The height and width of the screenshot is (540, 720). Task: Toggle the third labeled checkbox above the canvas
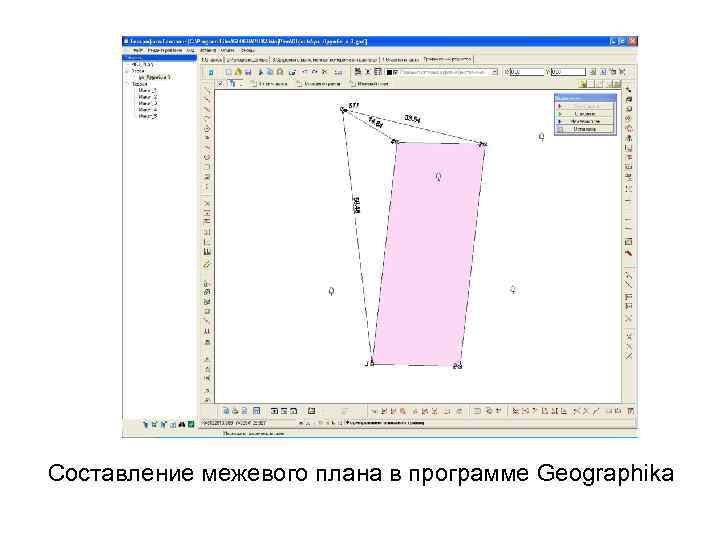[352, 84]
